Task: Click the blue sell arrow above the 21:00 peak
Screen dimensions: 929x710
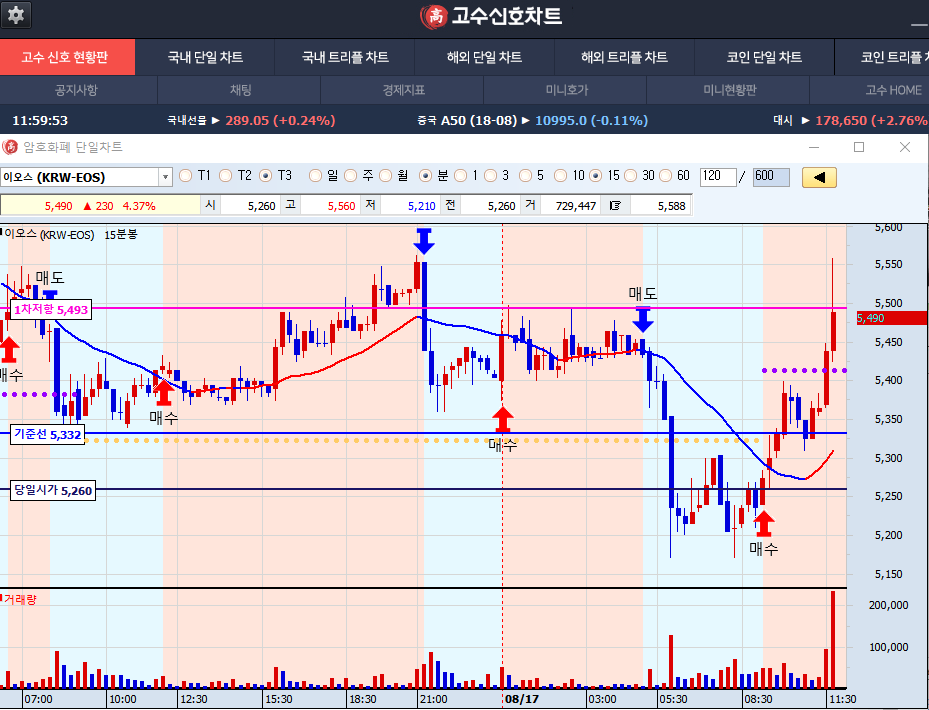Action: (424, 241)
